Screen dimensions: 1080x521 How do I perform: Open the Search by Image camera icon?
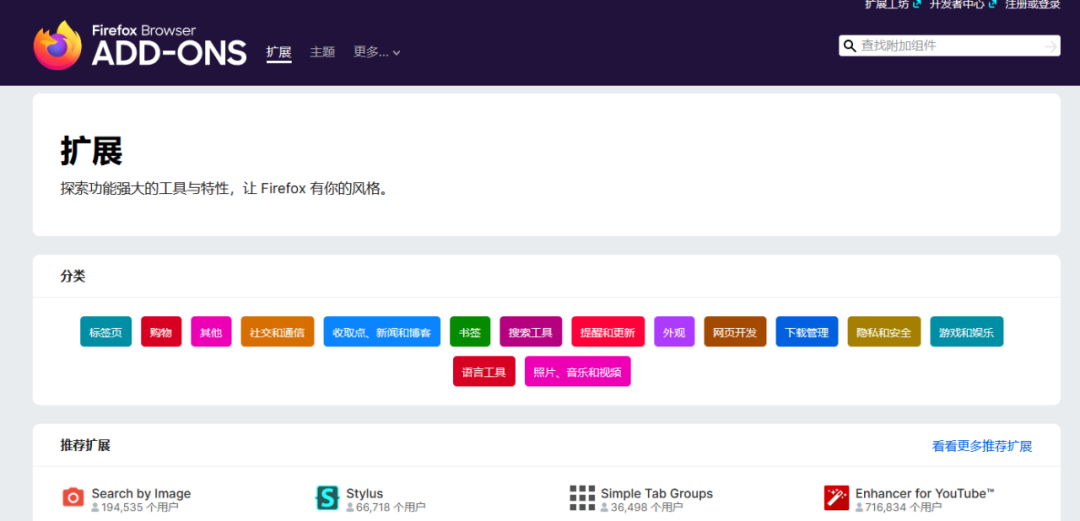point(73,496)
